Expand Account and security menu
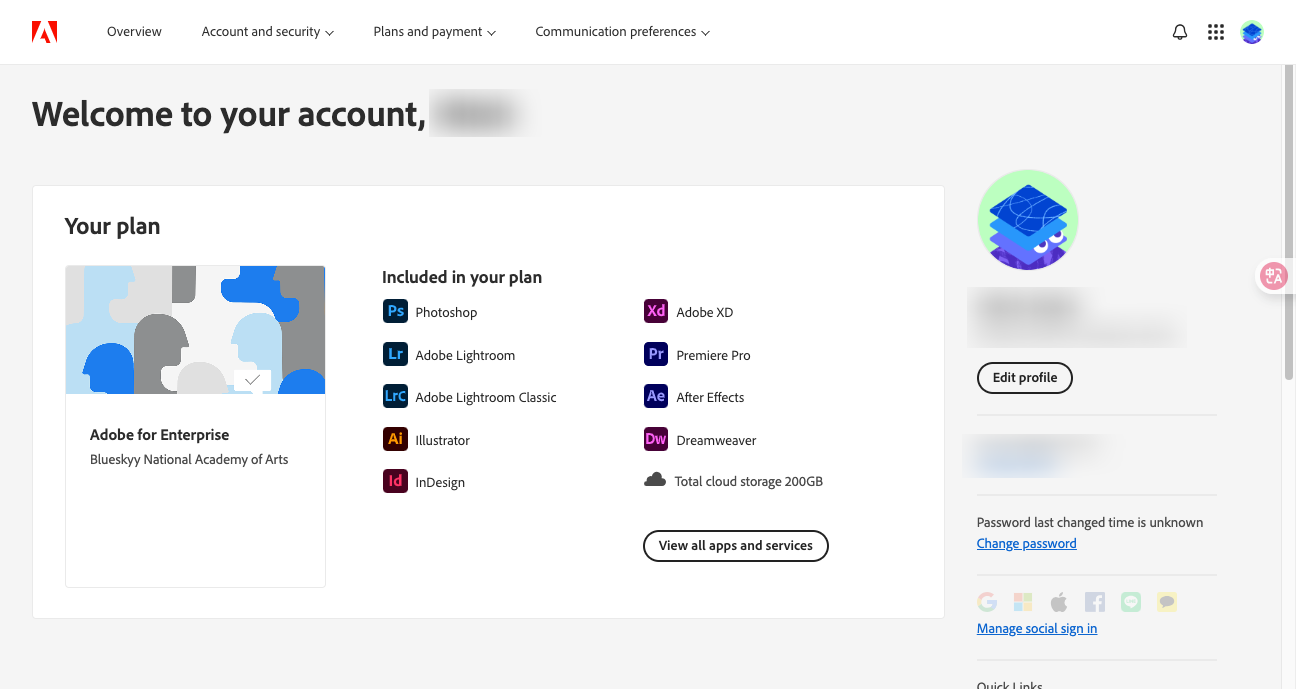 click(267, 32)
